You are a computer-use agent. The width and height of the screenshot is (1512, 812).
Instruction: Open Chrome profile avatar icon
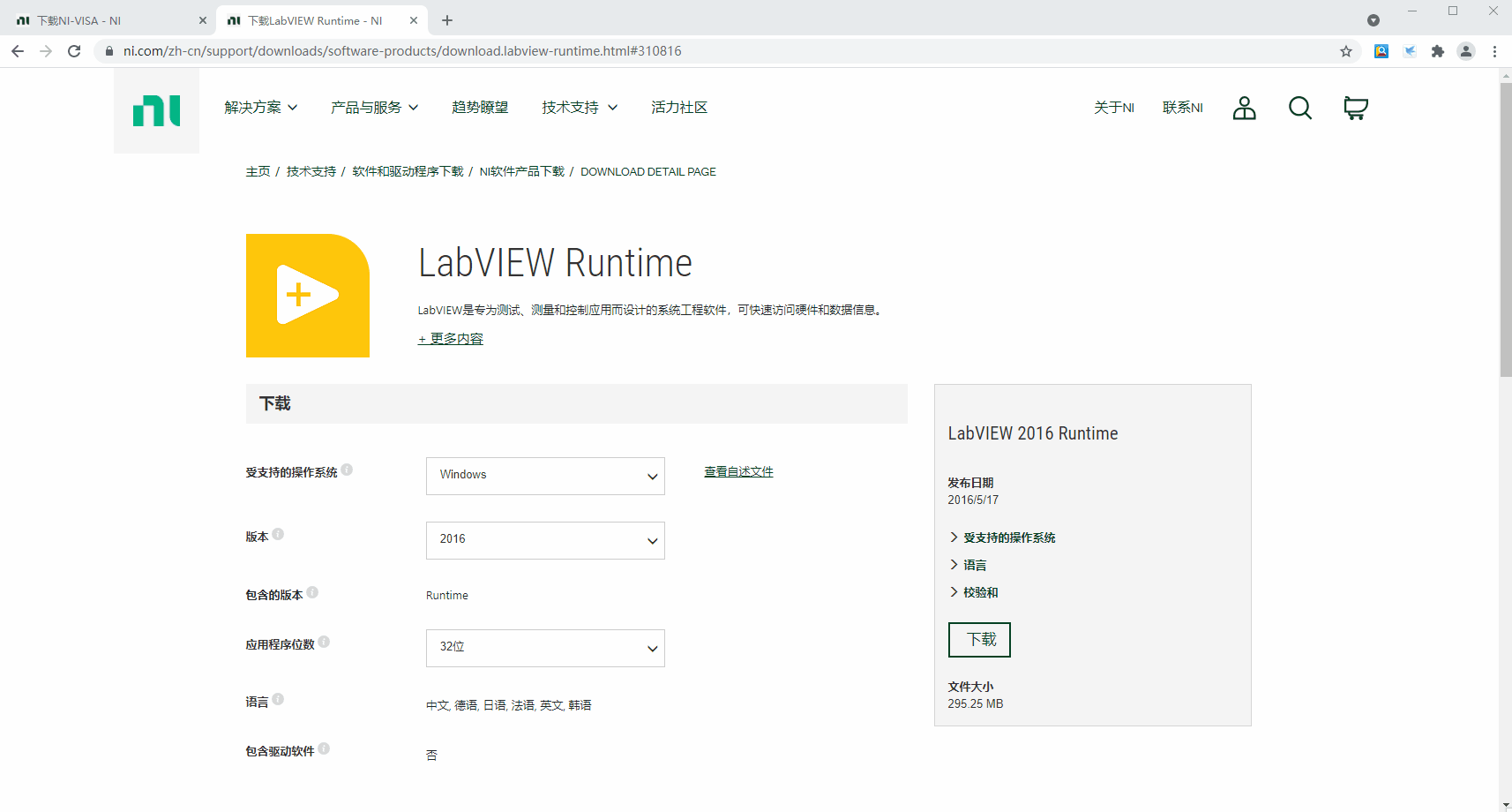pos(1466,51)
